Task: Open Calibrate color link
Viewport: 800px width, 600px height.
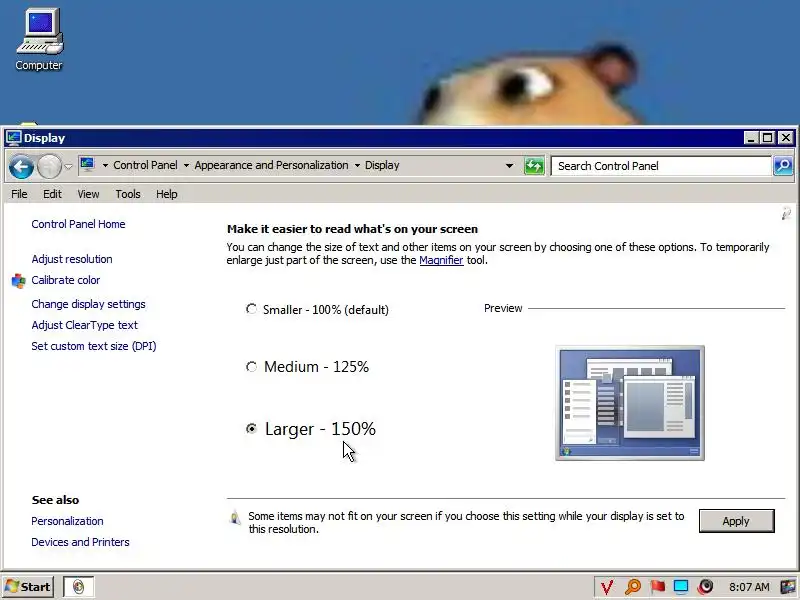Action: pos(66,280)
